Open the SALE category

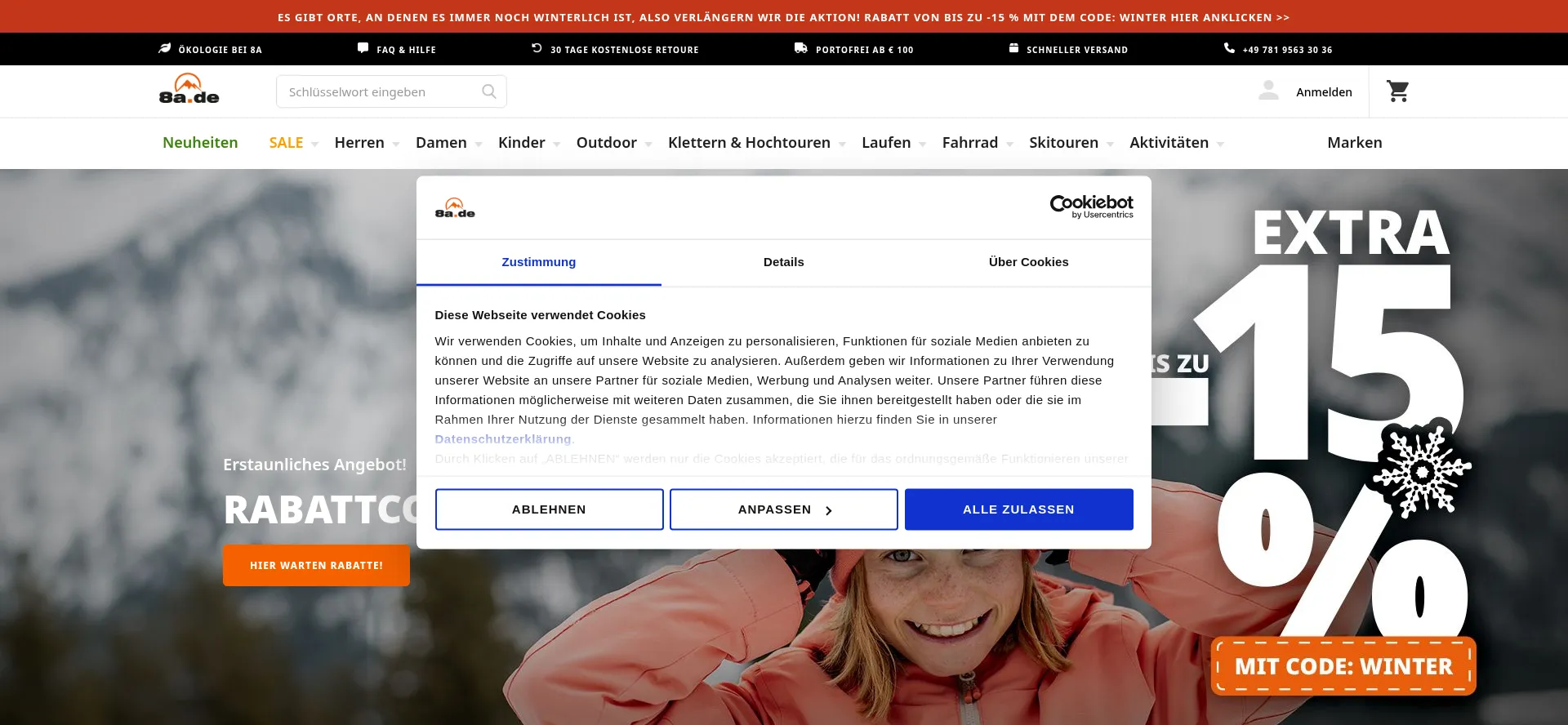286,143
